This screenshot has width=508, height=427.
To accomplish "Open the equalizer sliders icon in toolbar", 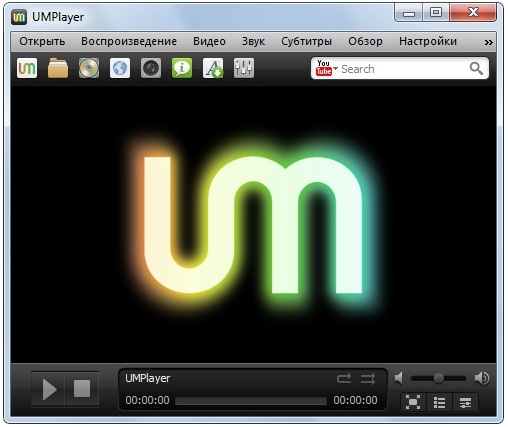I will (244, 68).
